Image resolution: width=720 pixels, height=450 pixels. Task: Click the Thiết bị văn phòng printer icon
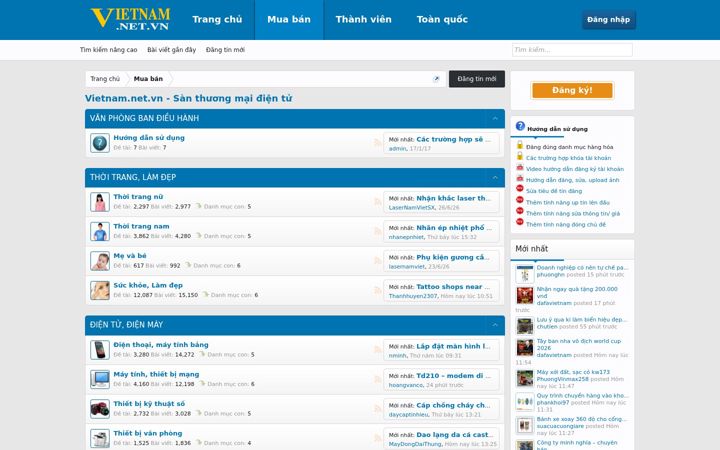[x=100, y=438]
